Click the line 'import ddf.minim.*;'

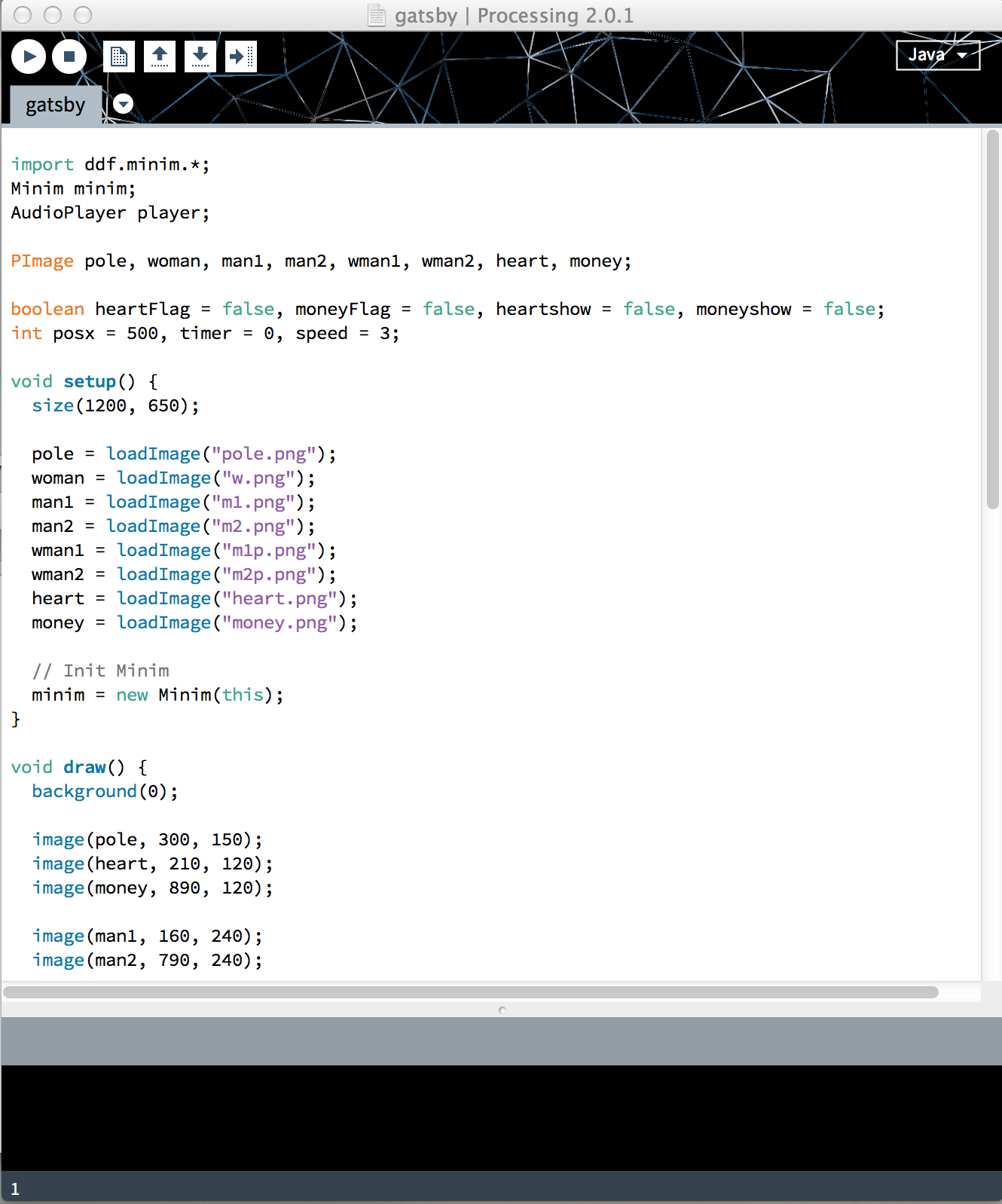click(110, 164)
